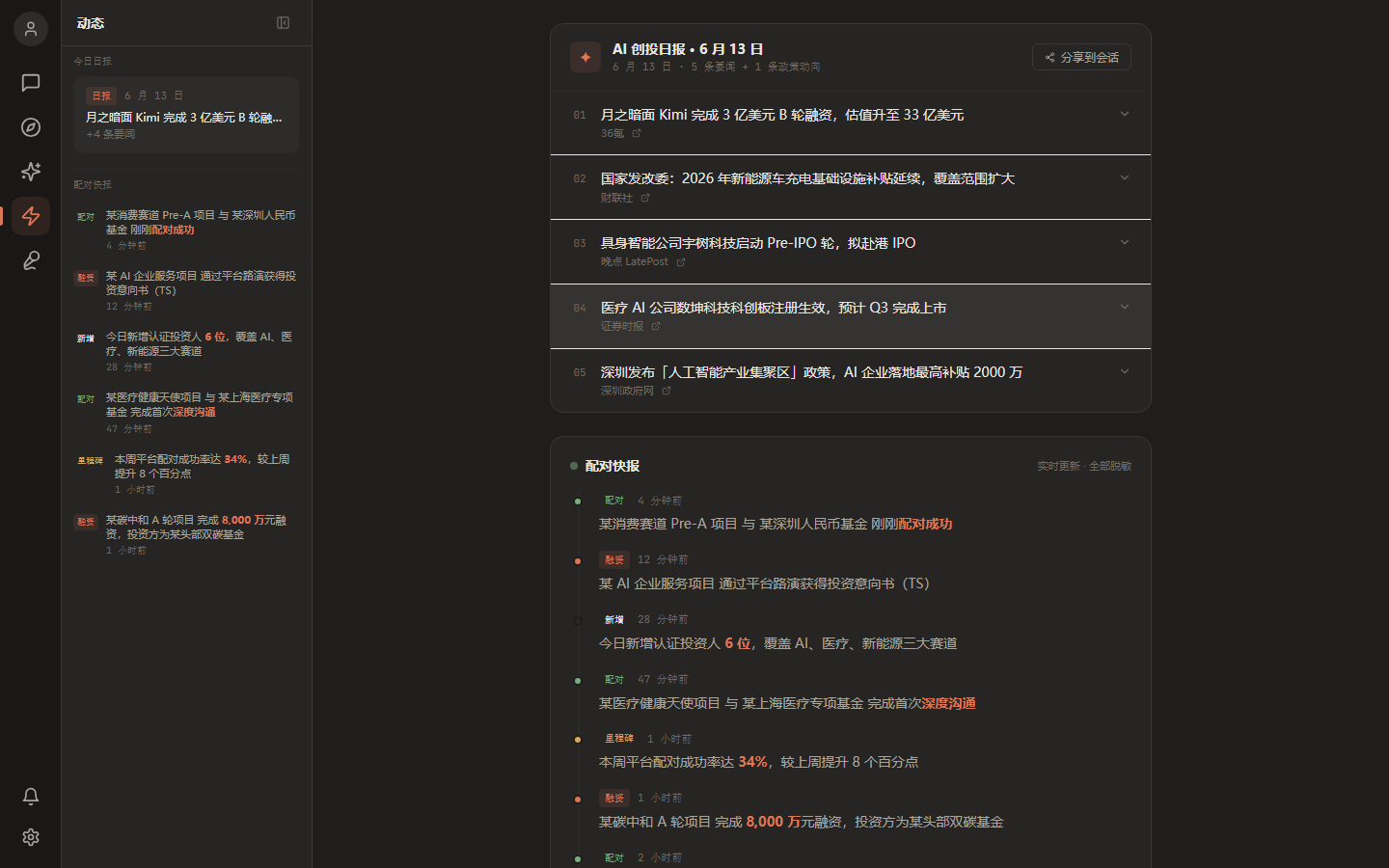
Task: Open the compass explore icon
Action: point(31,127)
